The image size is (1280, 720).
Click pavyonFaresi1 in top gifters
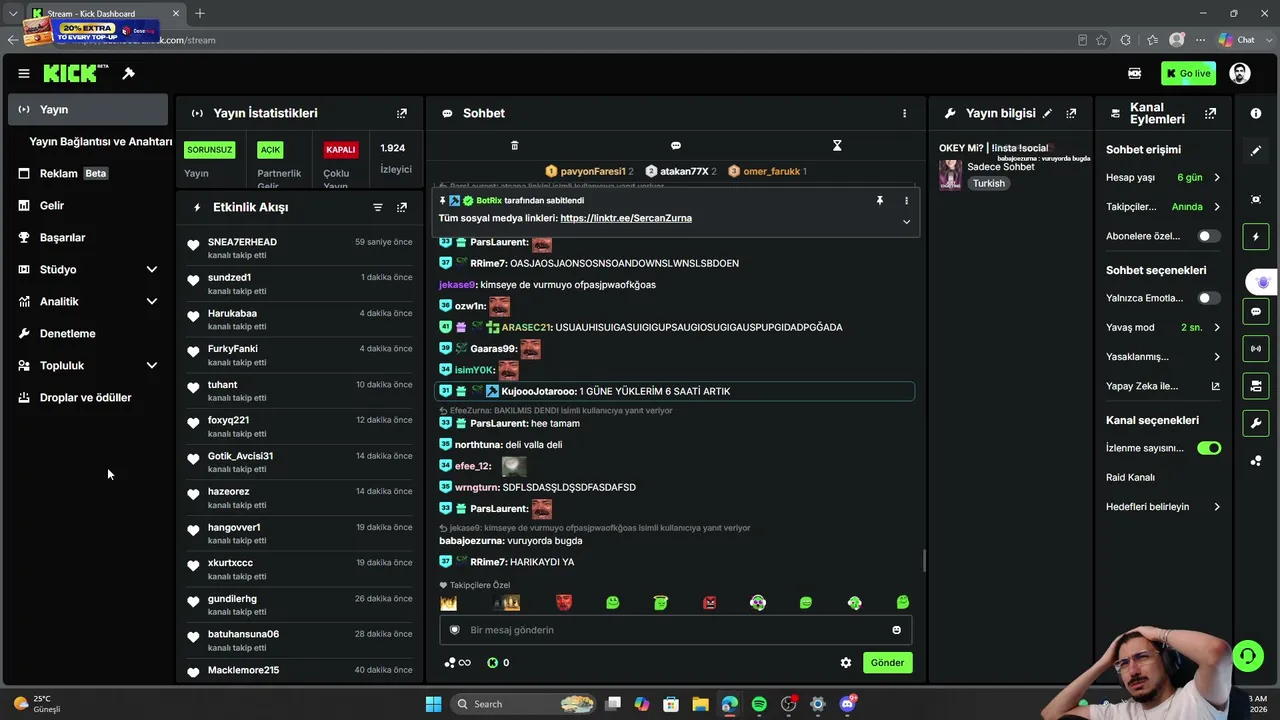(593, 171)
